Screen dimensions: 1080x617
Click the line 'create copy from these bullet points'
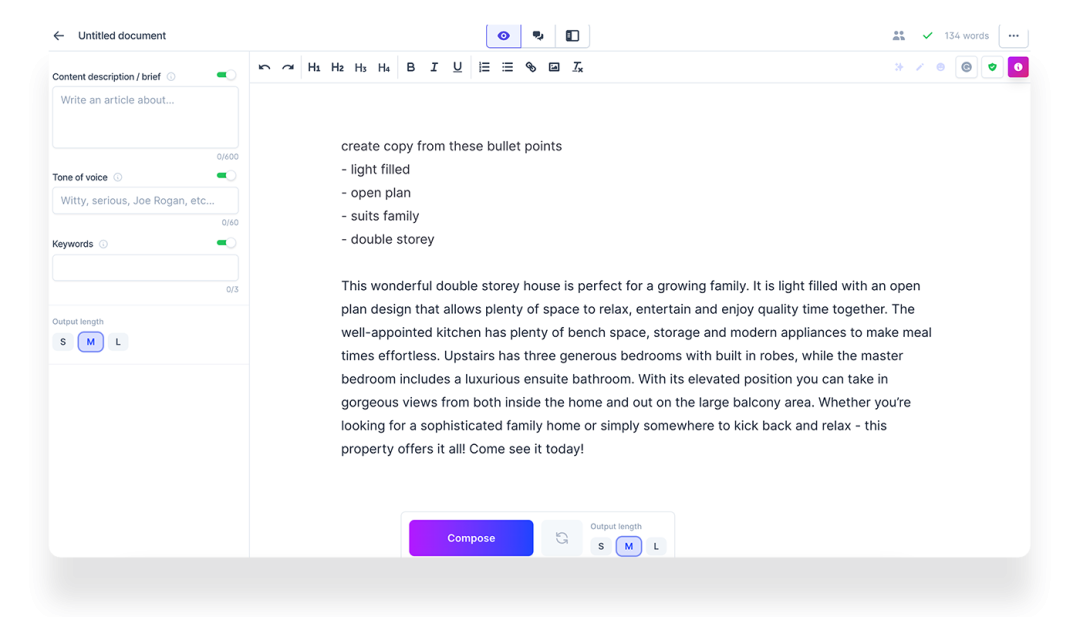pyautogui.click(x=451, y=146)
